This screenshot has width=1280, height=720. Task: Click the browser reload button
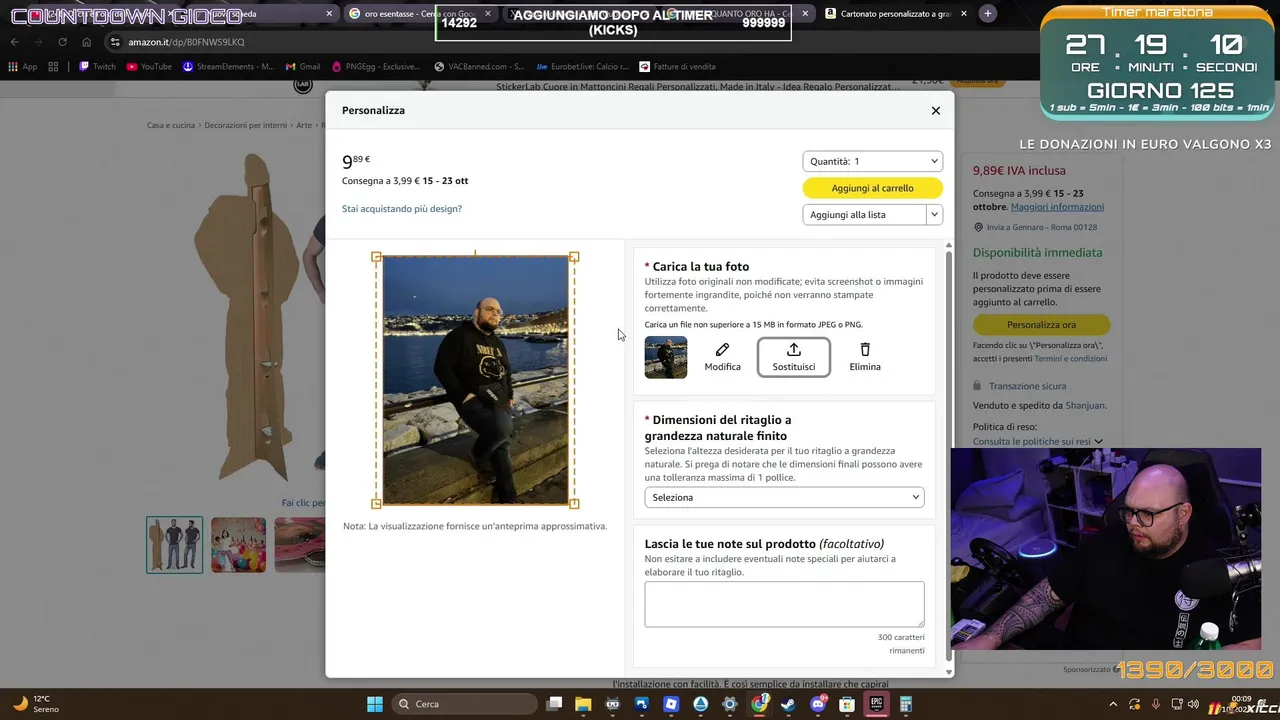(x=62, y=42)
